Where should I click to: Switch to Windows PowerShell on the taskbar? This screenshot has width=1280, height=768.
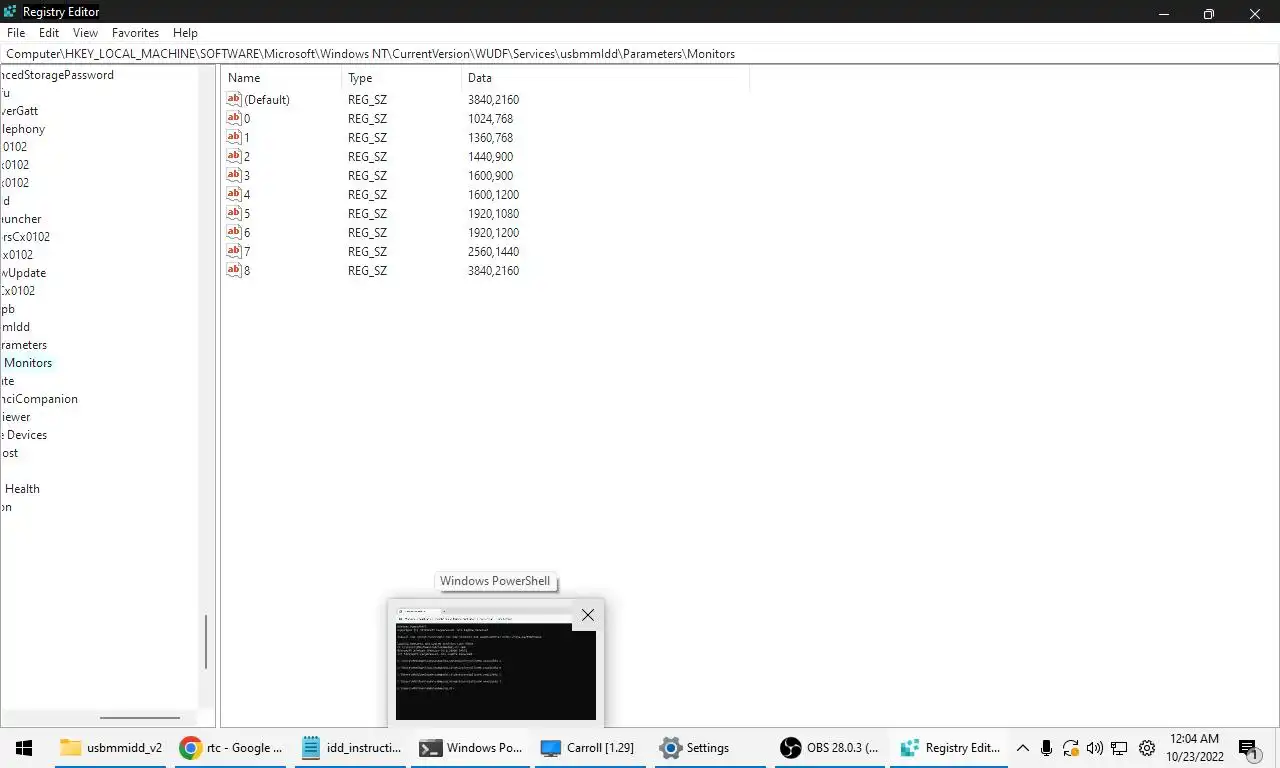pos(472,748)
